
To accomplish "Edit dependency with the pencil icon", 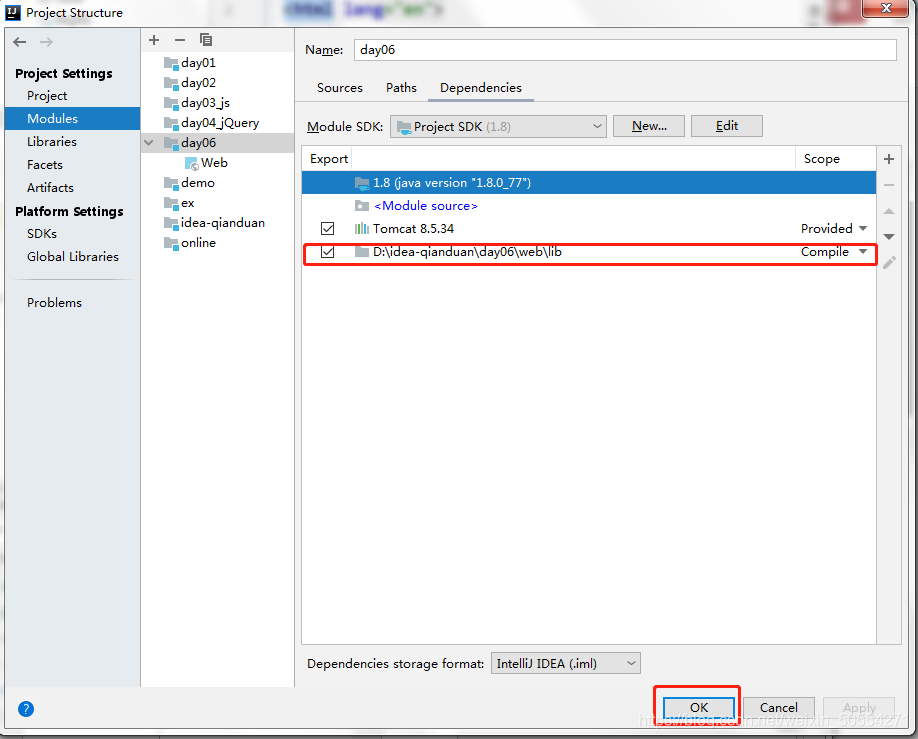I will click(x=889, y=263).
